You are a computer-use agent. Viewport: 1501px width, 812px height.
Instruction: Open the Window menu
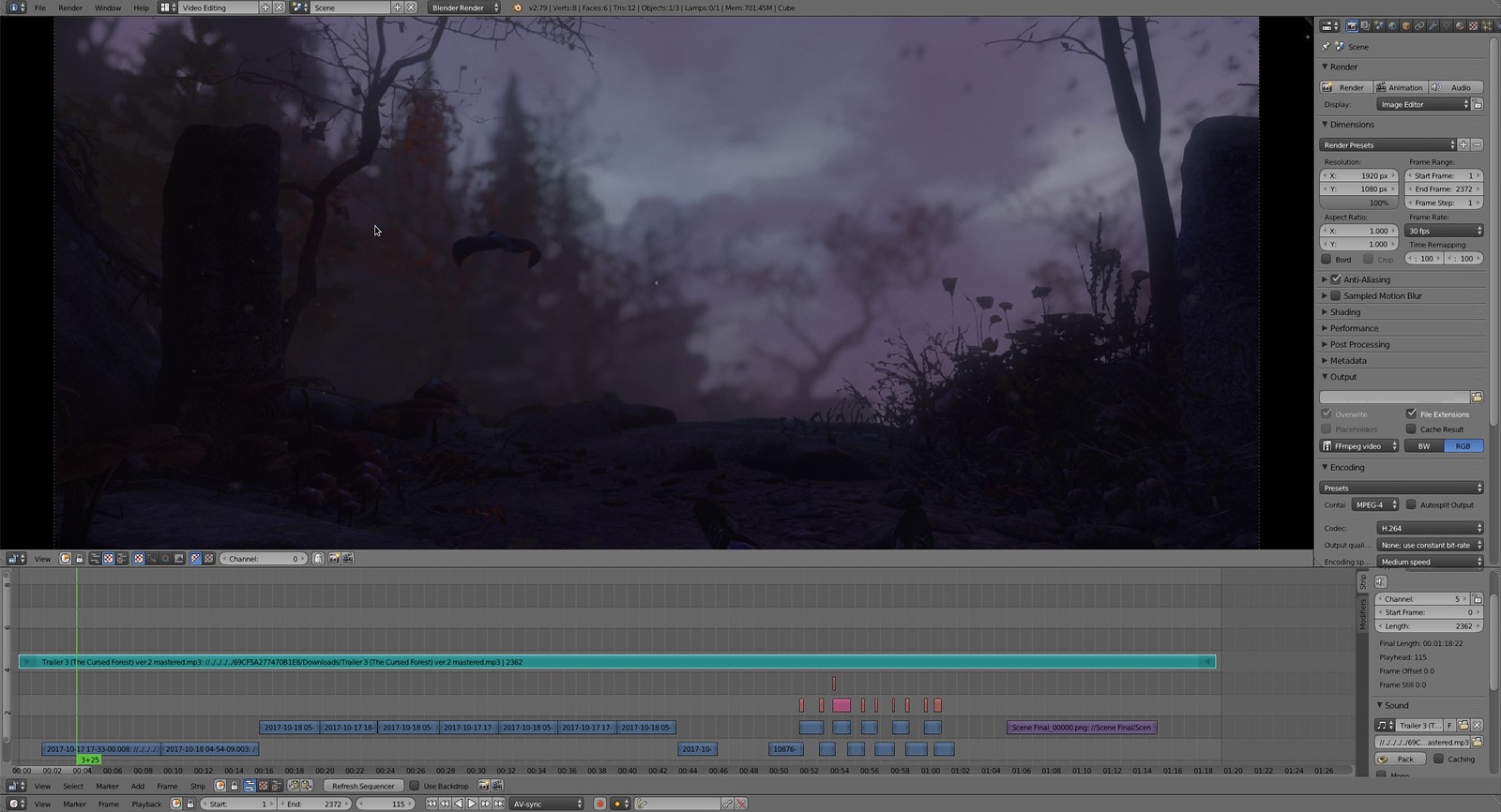pos(108,8)
